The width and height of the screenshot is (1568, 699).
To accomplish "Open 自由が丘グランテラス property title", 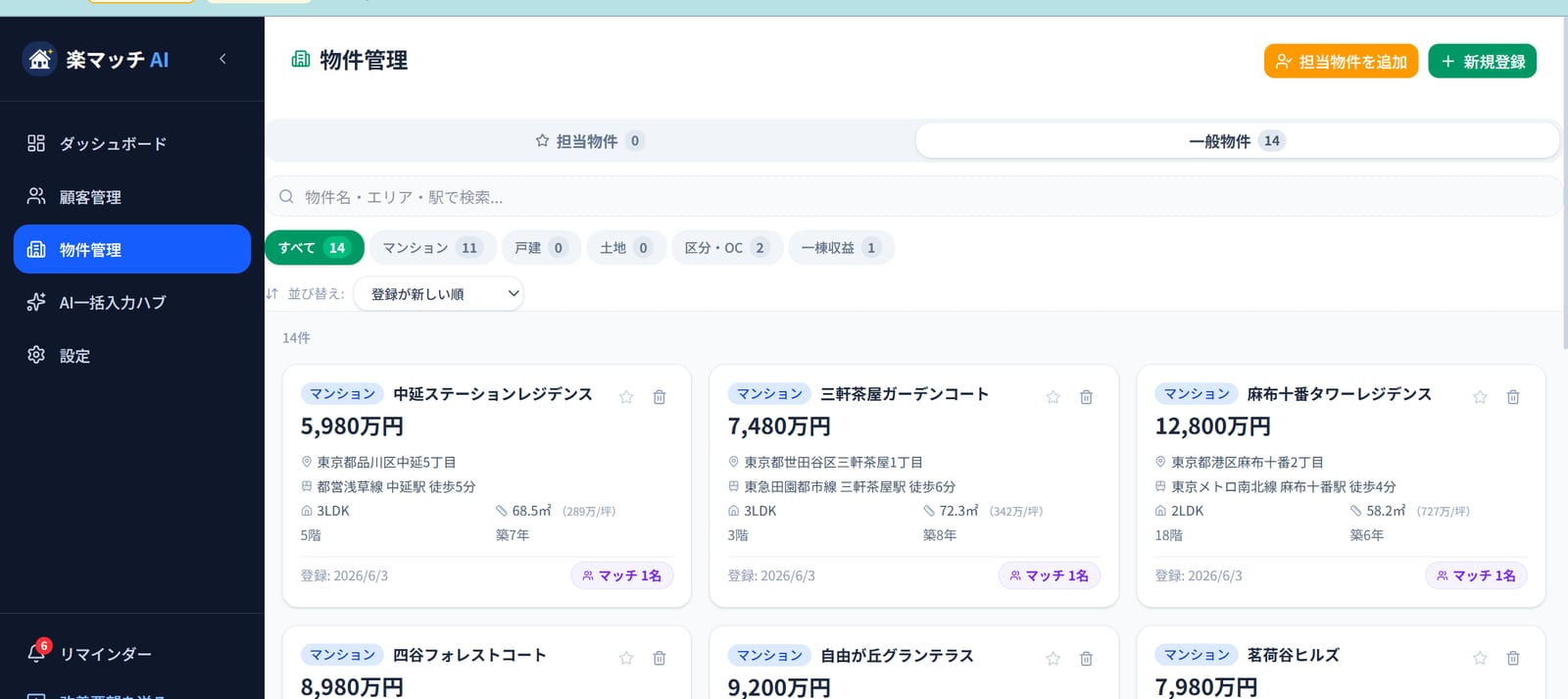I will coord(897,654).
